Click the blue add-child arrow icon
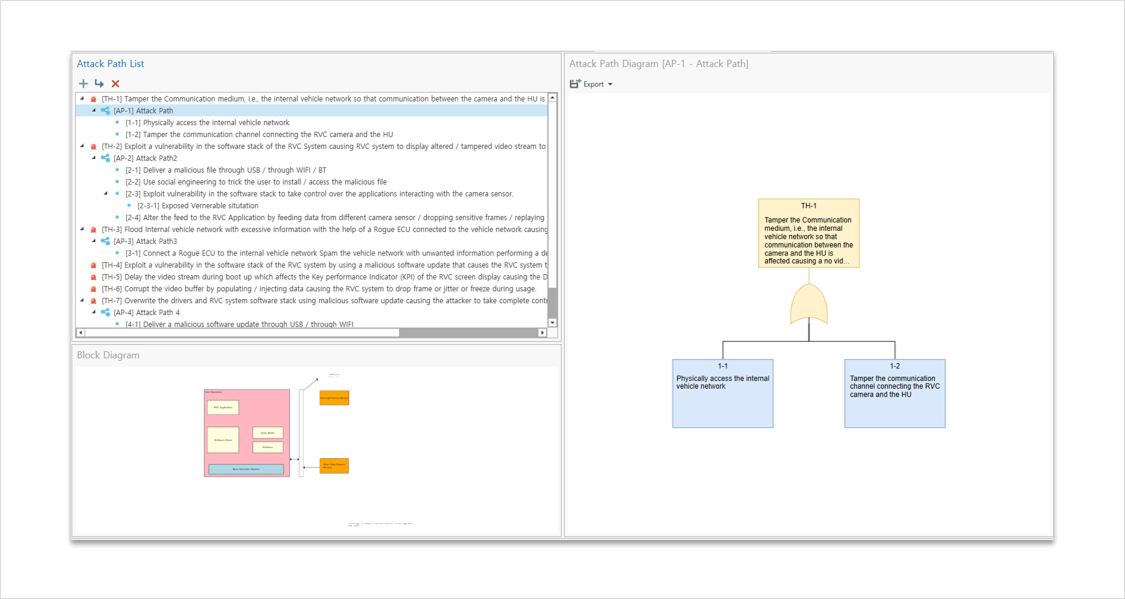 99,84
